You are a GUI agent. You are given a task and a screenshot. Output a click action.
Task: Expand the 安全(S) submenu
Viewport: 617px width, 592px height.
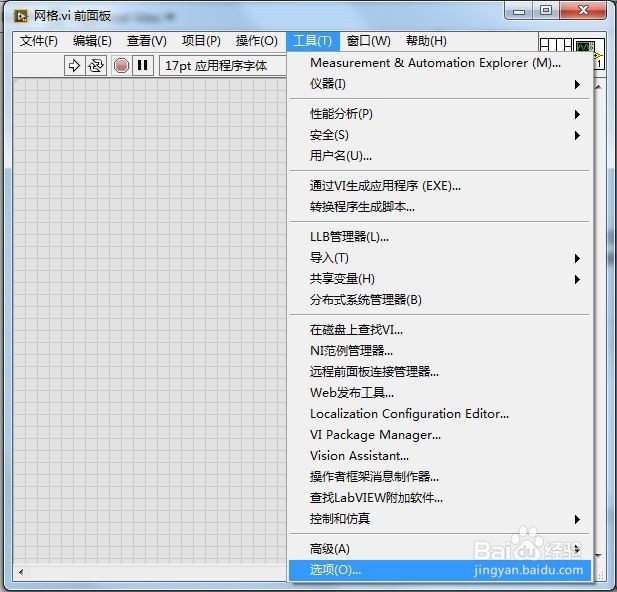point(440,135)
